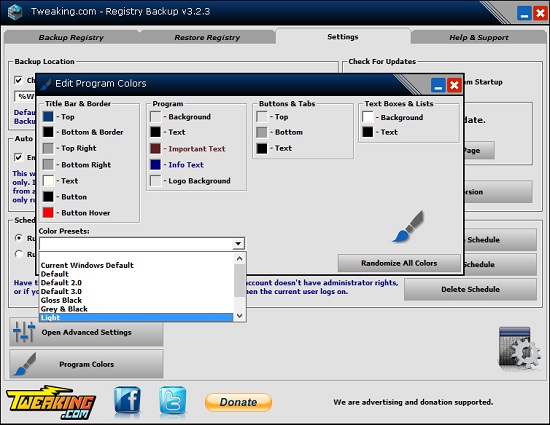
Task: Pick the Top Right color swatch
Action: 48,148
